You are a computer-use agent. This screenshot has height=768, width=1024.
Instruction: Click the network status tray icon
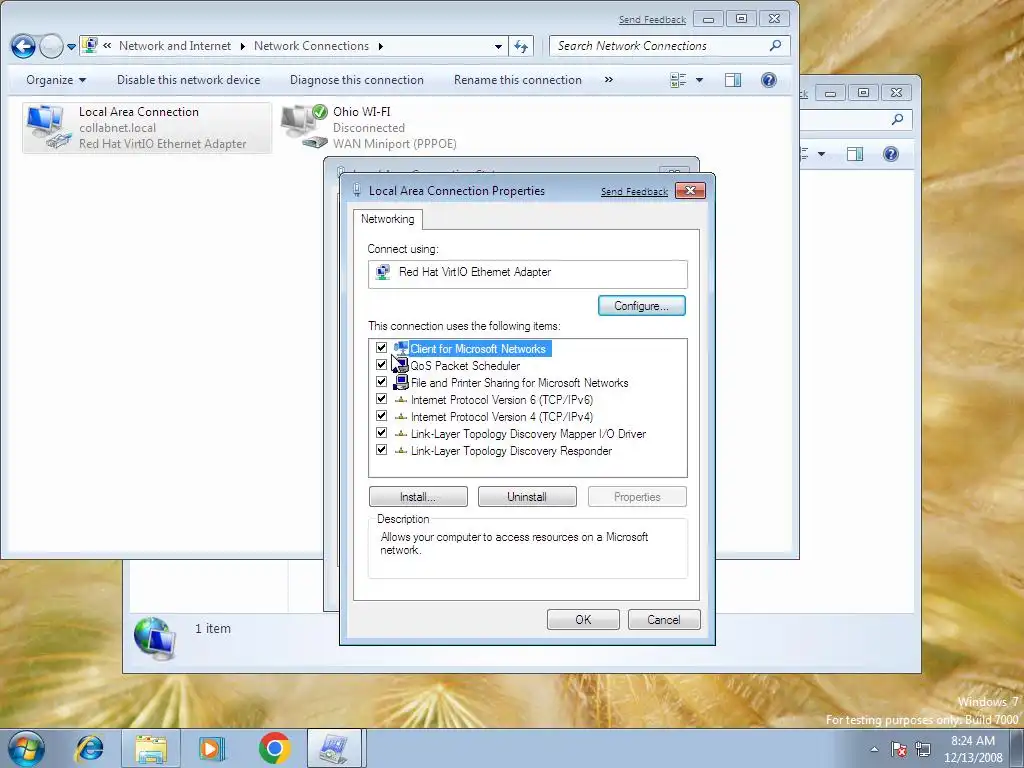pyautogui.click(x=923, y=749)
